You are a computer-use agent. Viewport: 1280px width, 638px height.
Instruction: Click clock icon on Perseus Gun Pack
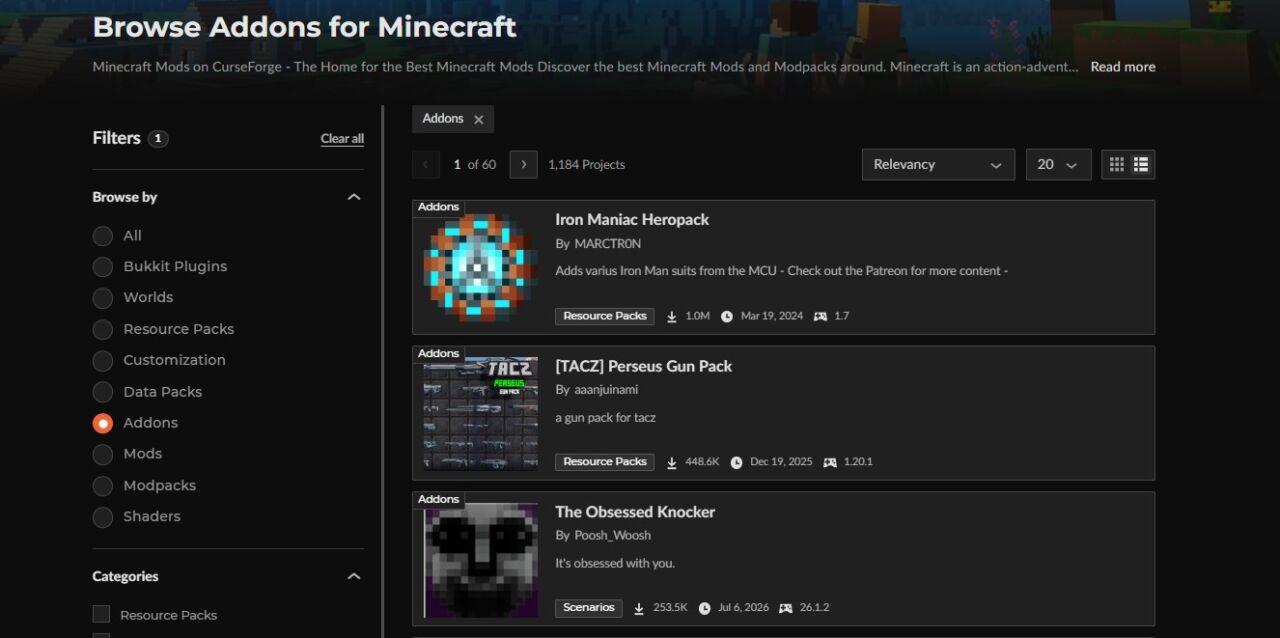737,462
